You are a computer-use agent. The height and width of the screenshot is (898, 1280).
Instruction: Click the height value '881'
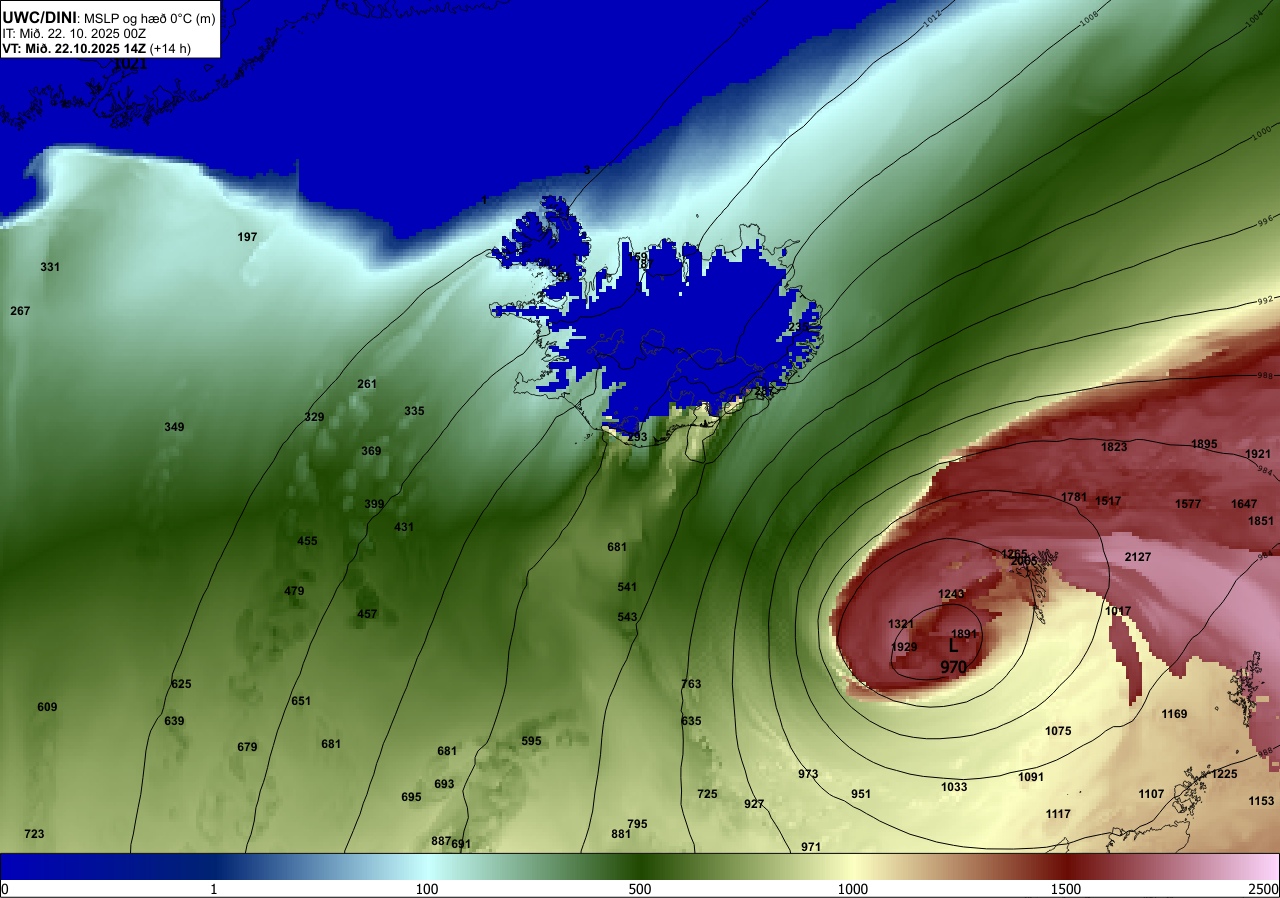pos(621,834)
